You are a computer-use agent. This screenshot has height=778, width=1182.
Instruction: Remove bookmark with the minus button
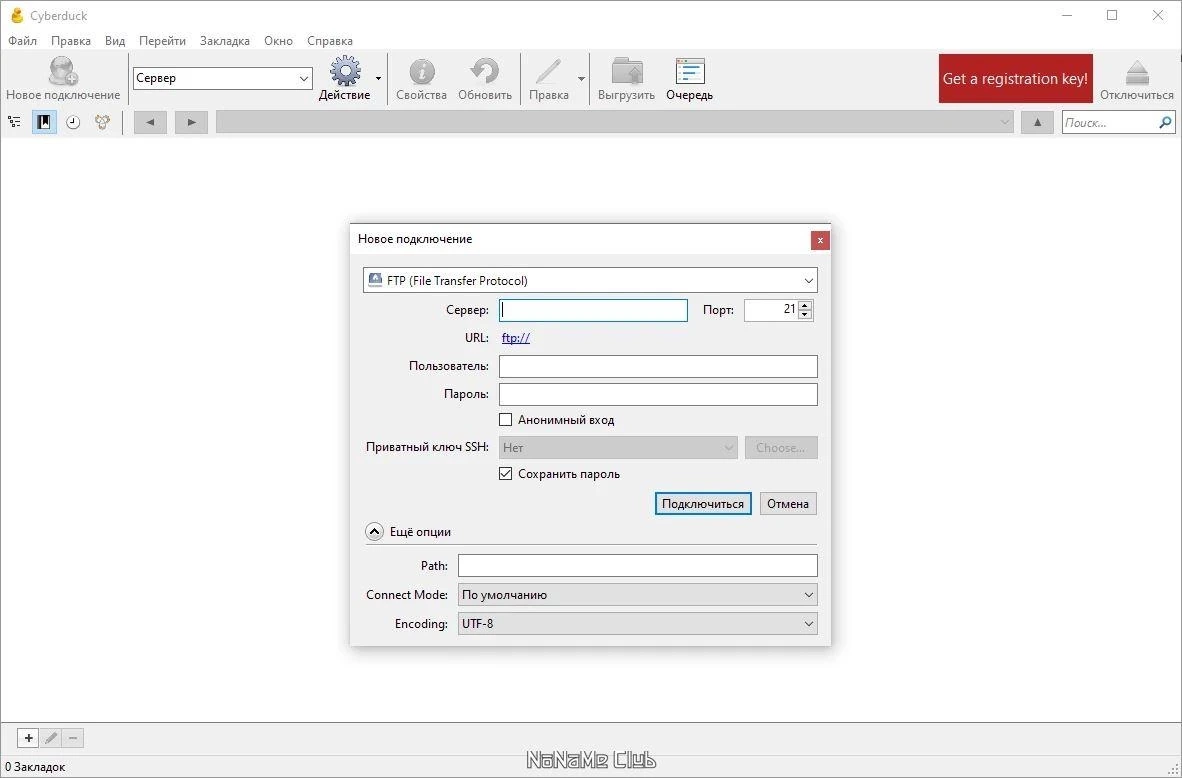pos(72,738)
